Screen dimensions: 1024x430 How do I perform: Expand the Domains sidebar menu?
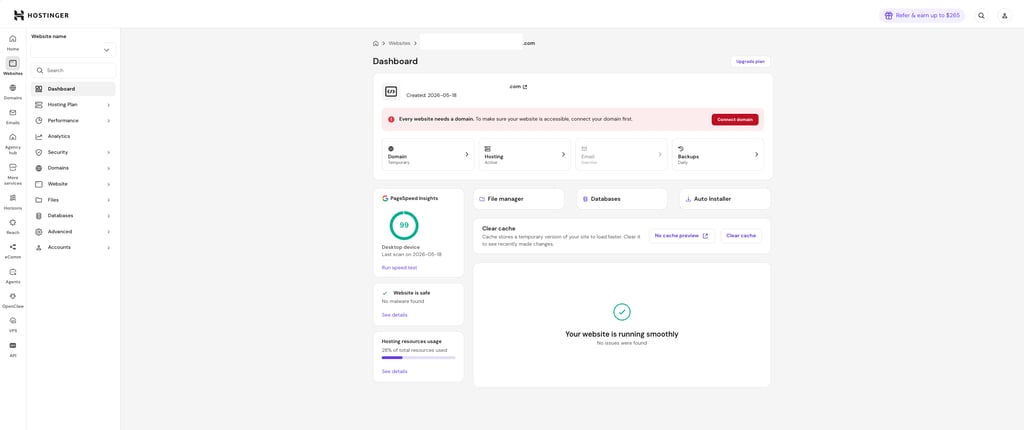click(73, 168)
